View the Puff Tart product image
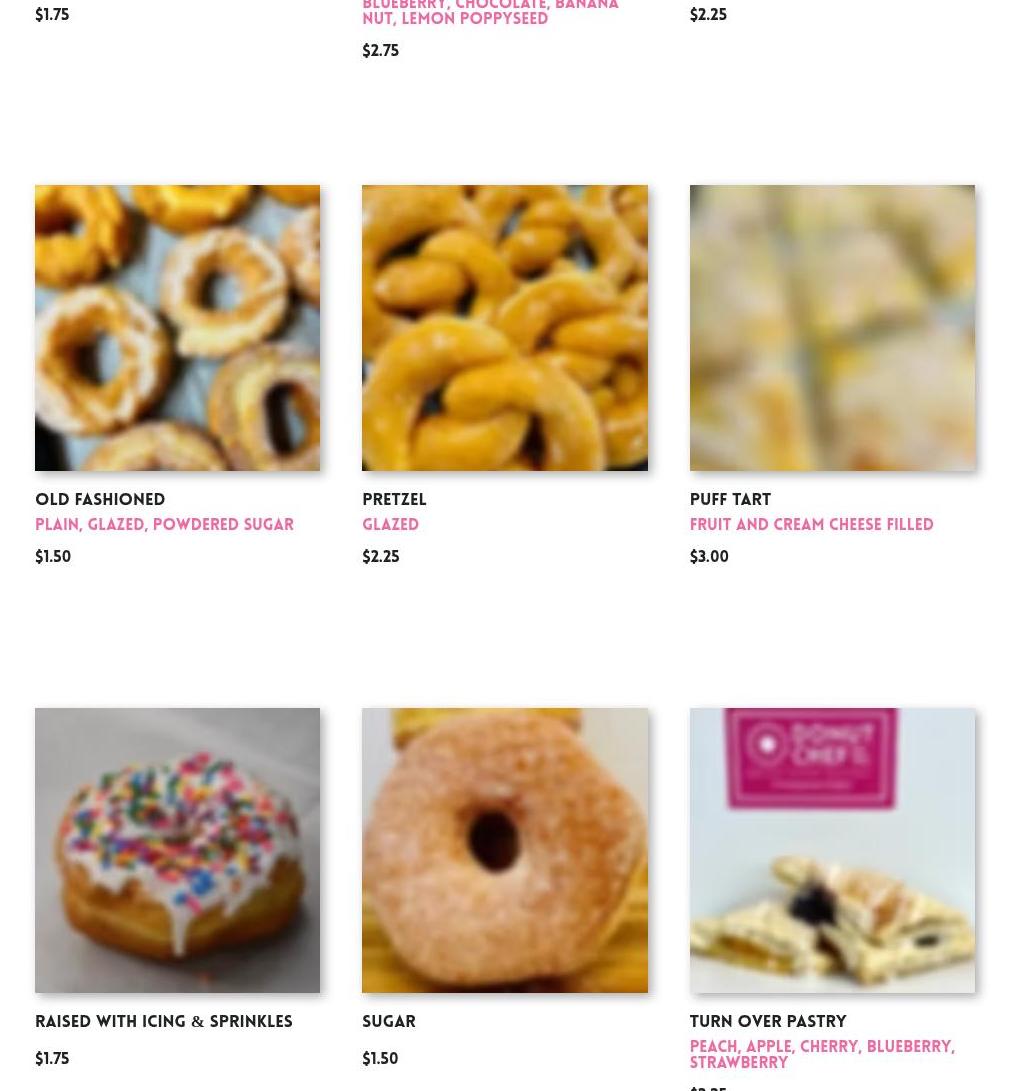 tap(832, 328)
